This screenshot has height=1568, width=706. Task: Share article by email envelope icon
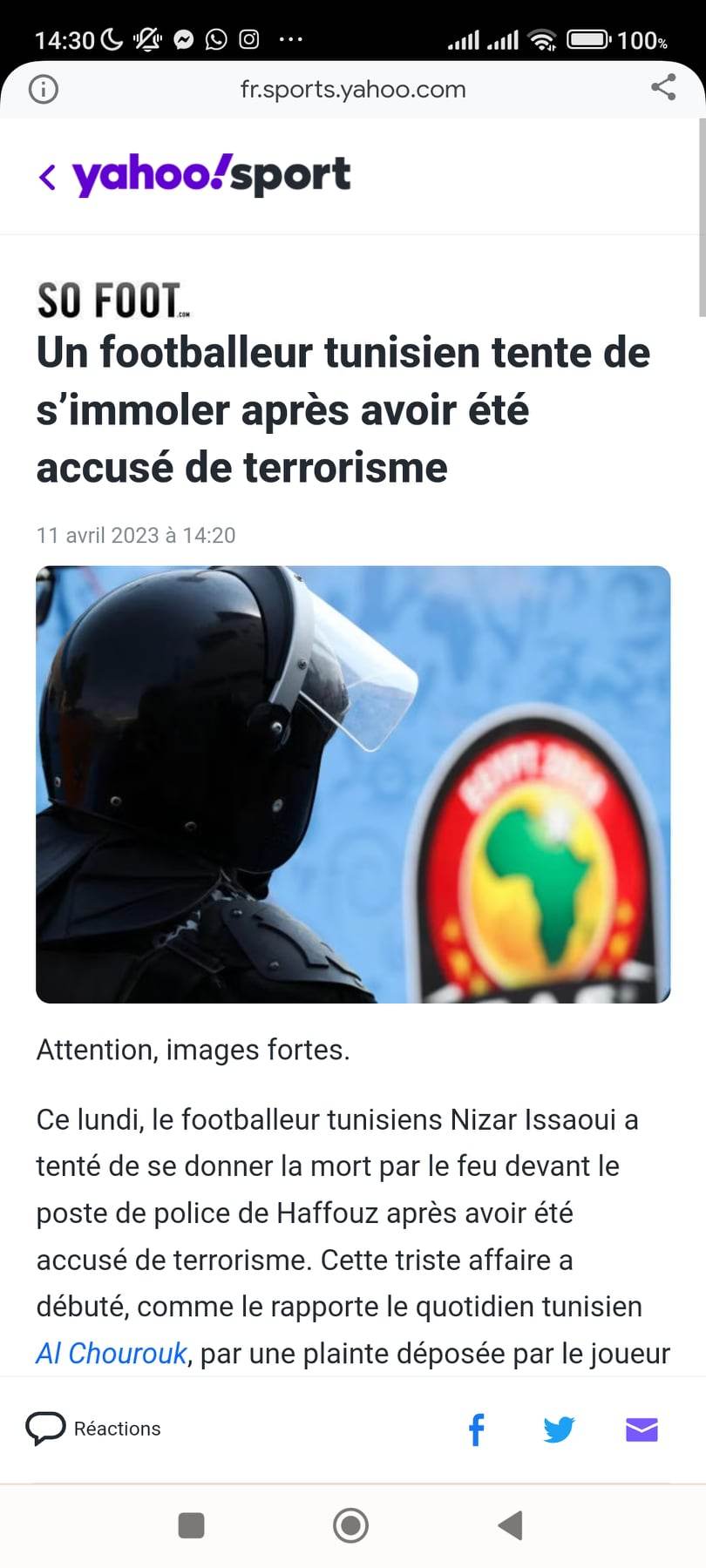[642, 1429]
